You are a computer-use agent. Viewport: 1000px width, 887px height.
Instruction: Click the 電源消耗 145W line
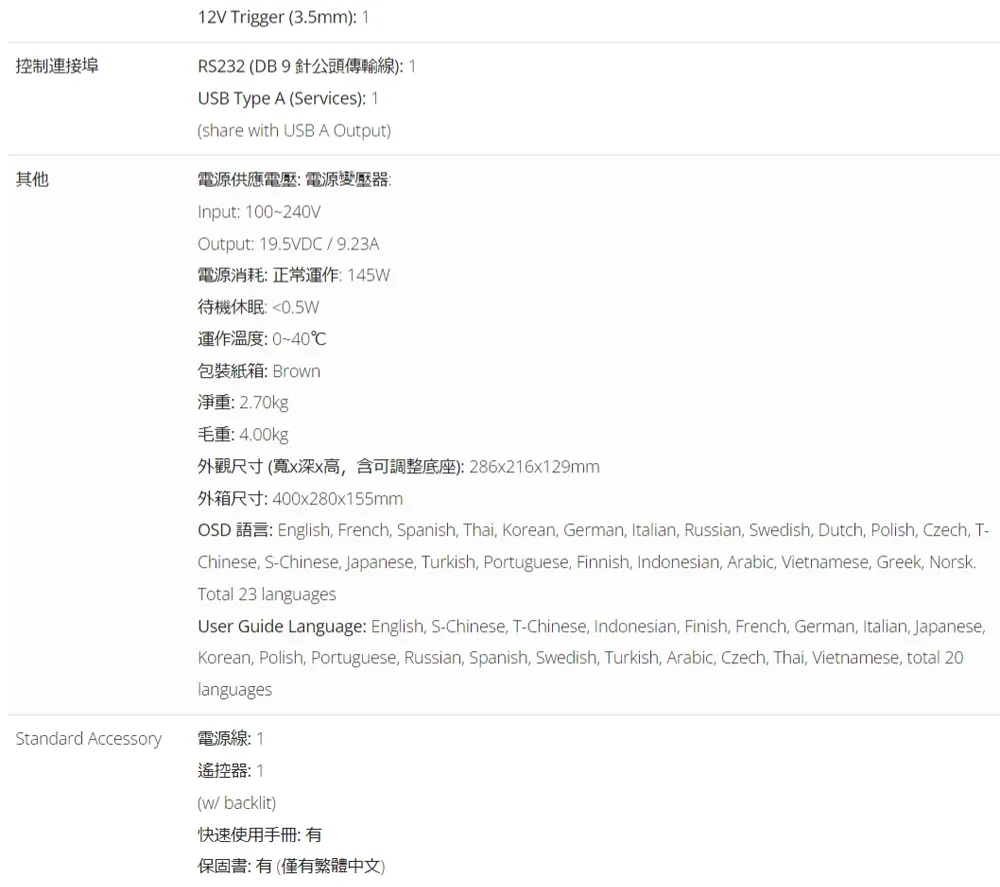(x=293, y=275)
